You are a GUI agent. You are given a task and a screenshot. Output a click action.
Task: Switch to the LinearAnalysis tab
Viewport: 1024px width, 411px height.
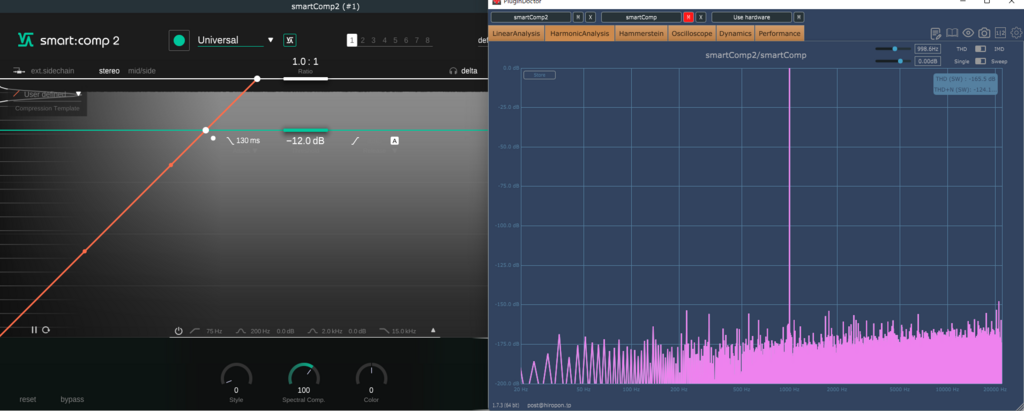(x=517, y=33)
